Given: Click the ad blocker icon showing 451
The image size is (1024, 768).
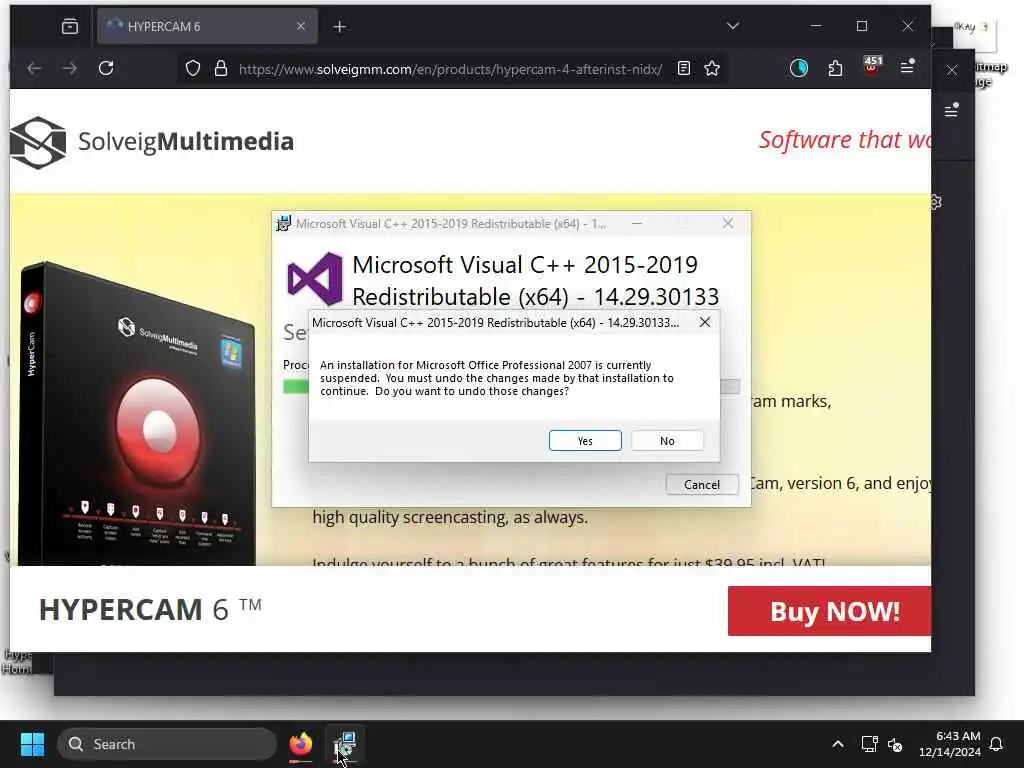Looking at the screenshot, I should click(872, 66).
